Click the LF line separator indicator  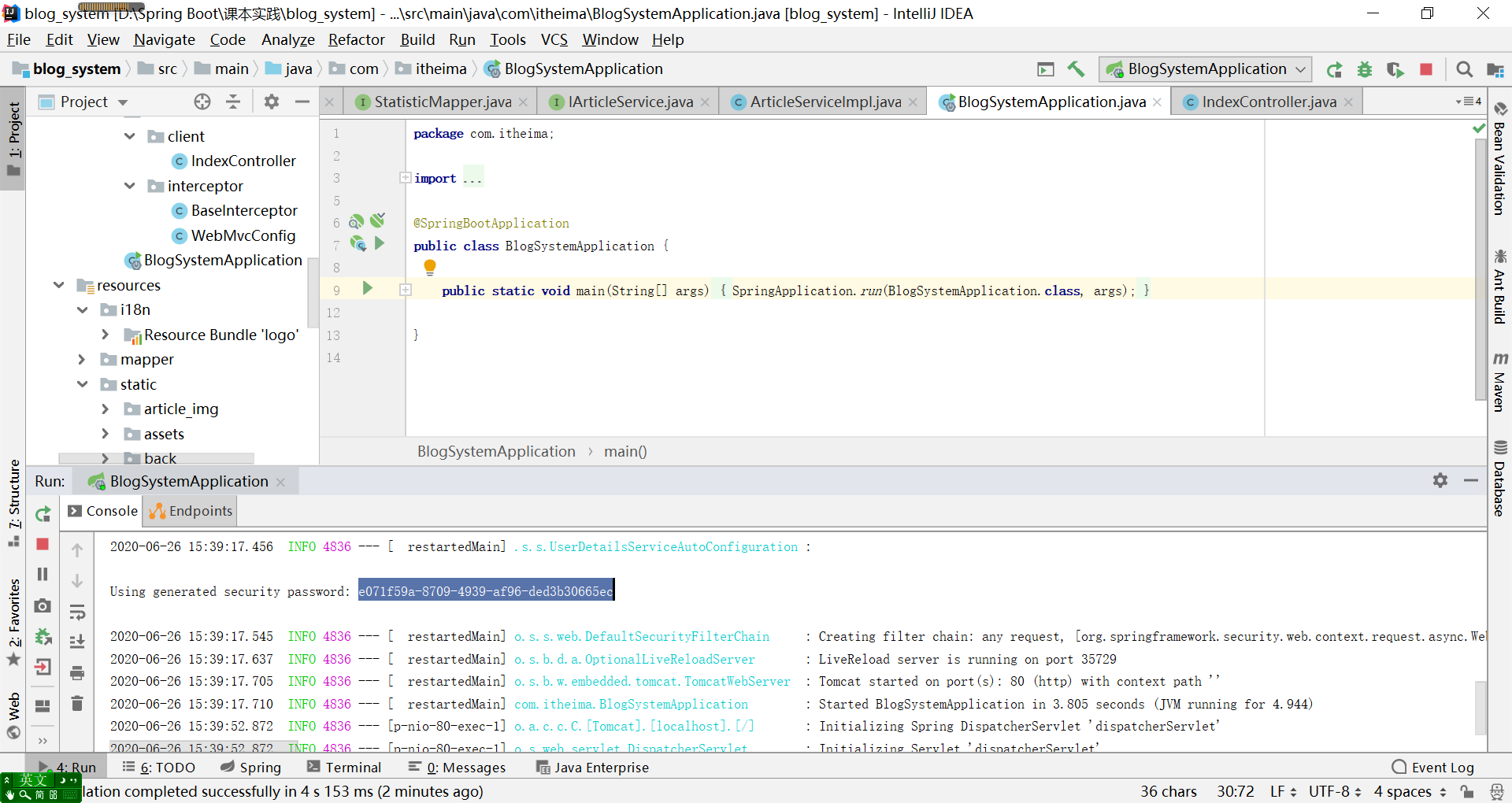(1283, 791)
